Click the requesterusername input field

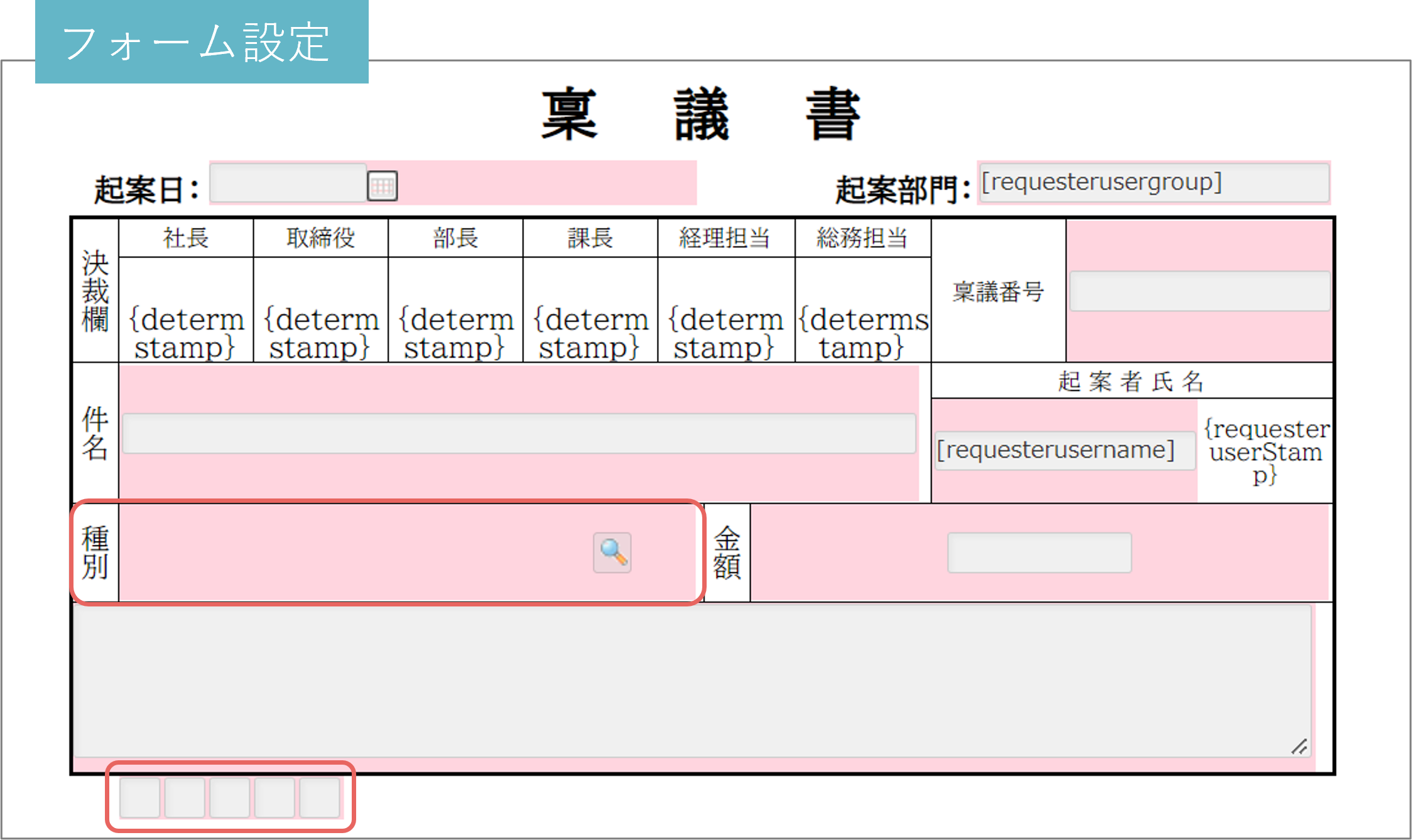[1065, 450]
